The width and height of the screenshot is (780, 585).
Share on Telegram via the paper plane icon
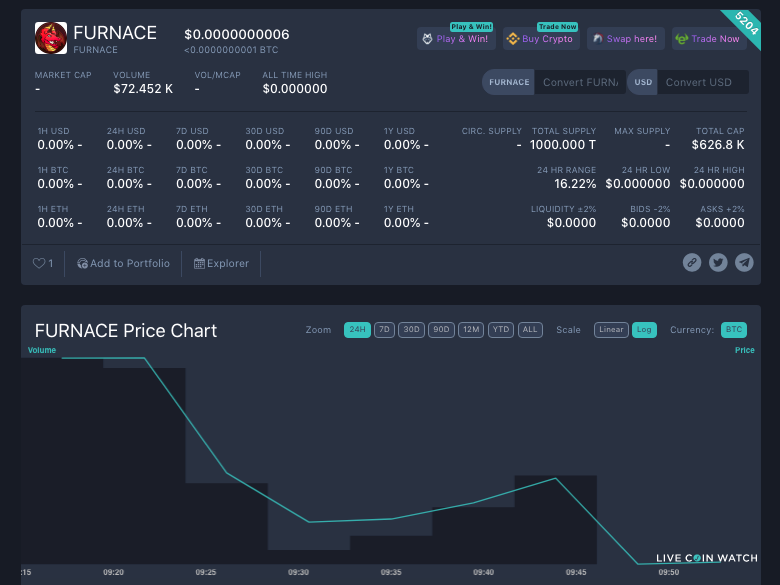[745, 262]
